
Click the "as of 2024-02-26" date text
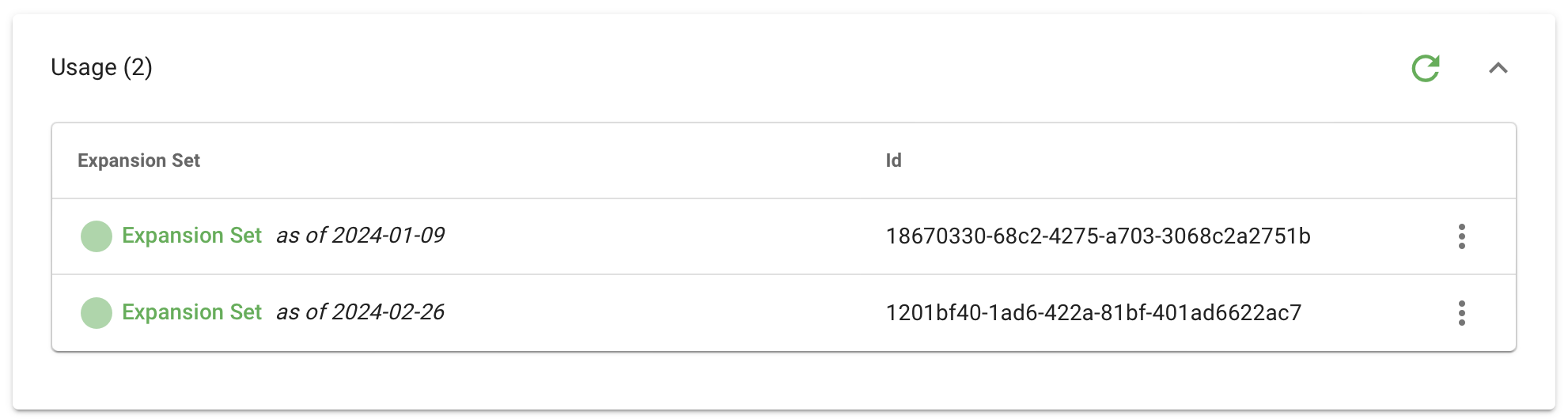[x=360, y=312]
